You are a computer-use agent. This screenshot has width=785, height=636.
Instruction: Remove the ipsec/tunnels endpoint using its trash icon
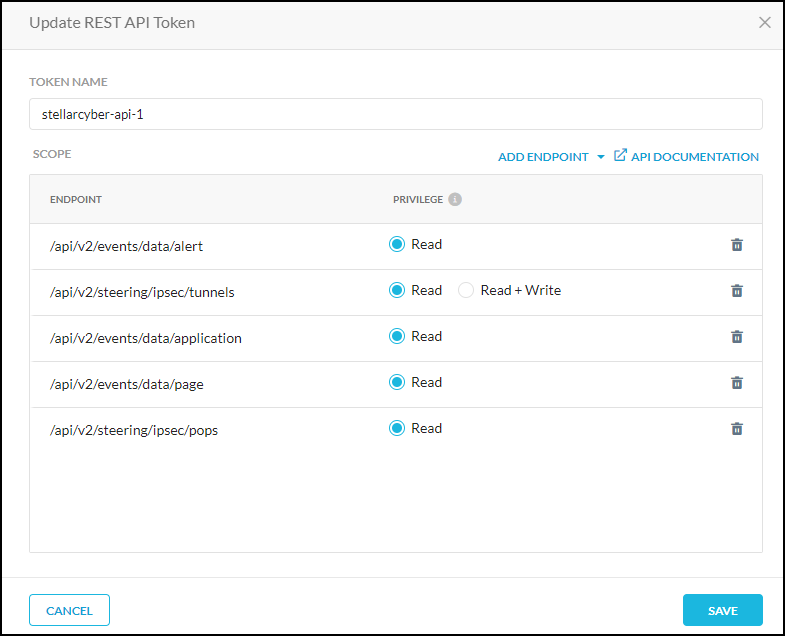coord(737,291)
